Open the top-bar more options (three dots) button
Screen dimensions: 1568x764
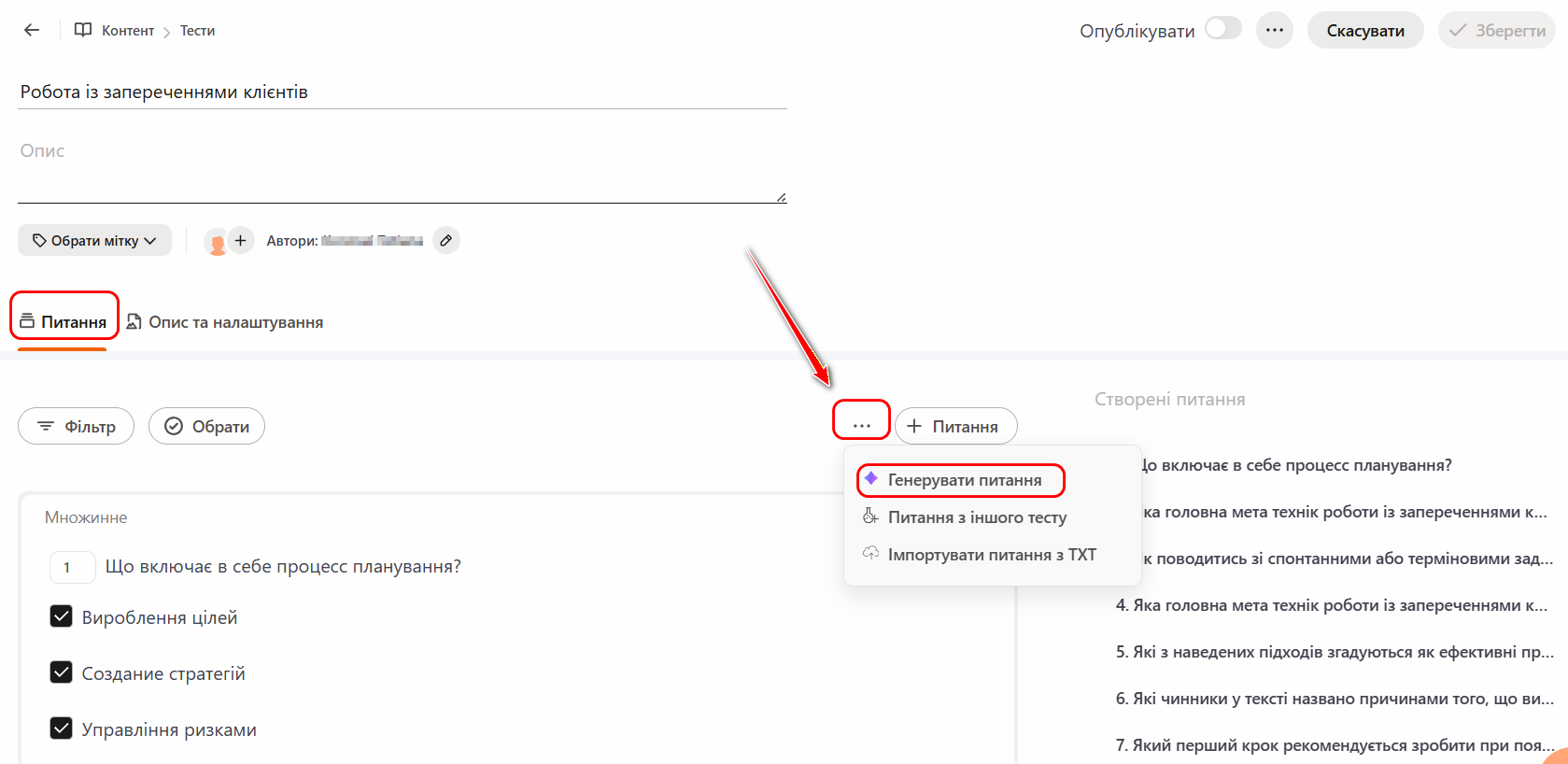1274,30
